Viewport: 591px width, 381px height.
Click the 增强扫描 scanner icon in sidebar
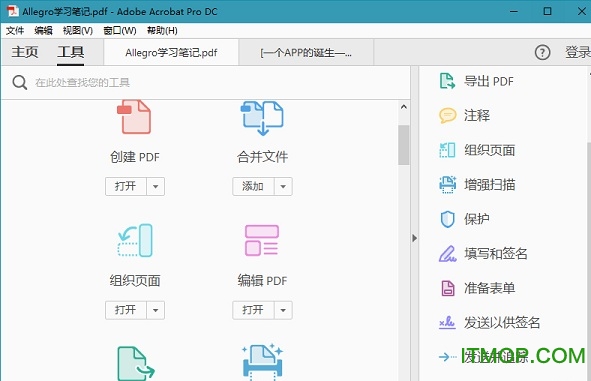pyautogui.click(x=447, y=185)
